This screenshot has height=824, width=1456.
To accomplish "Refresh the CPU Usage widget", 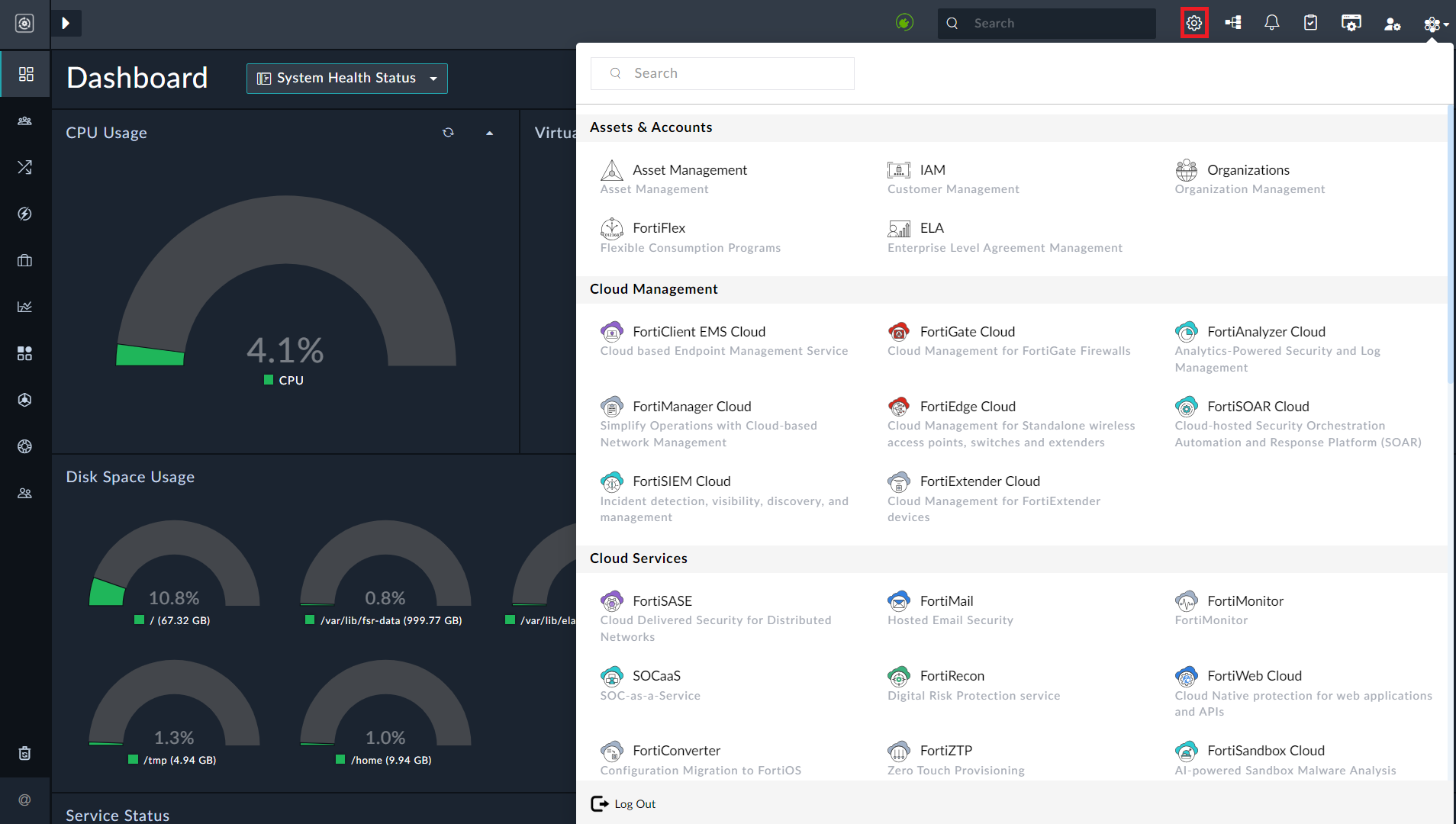I will click(449, 132).
